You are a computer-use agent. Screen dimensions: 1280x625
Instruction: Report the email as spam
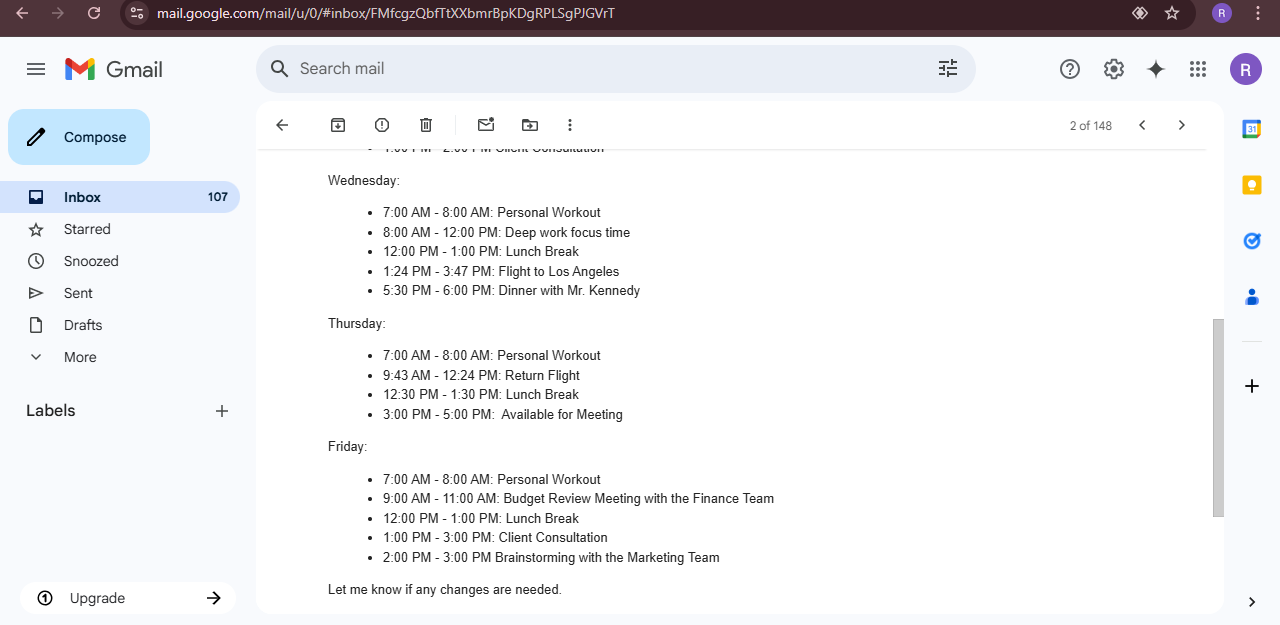382,125
